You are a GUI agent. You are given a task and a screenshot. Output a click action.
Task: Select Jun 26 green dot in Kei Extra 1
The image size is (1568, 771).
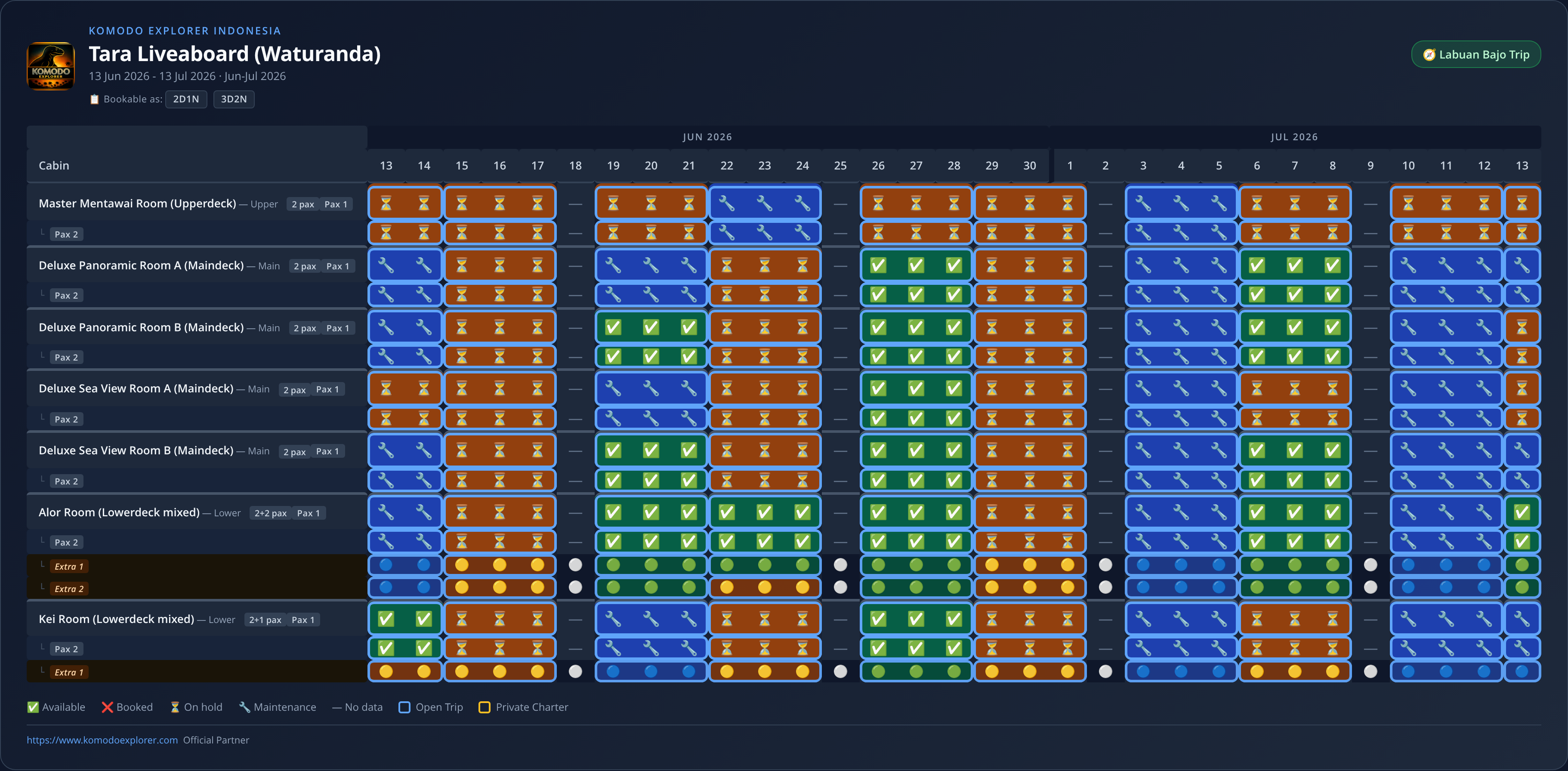pyautogui.click(x=878, y=671)
